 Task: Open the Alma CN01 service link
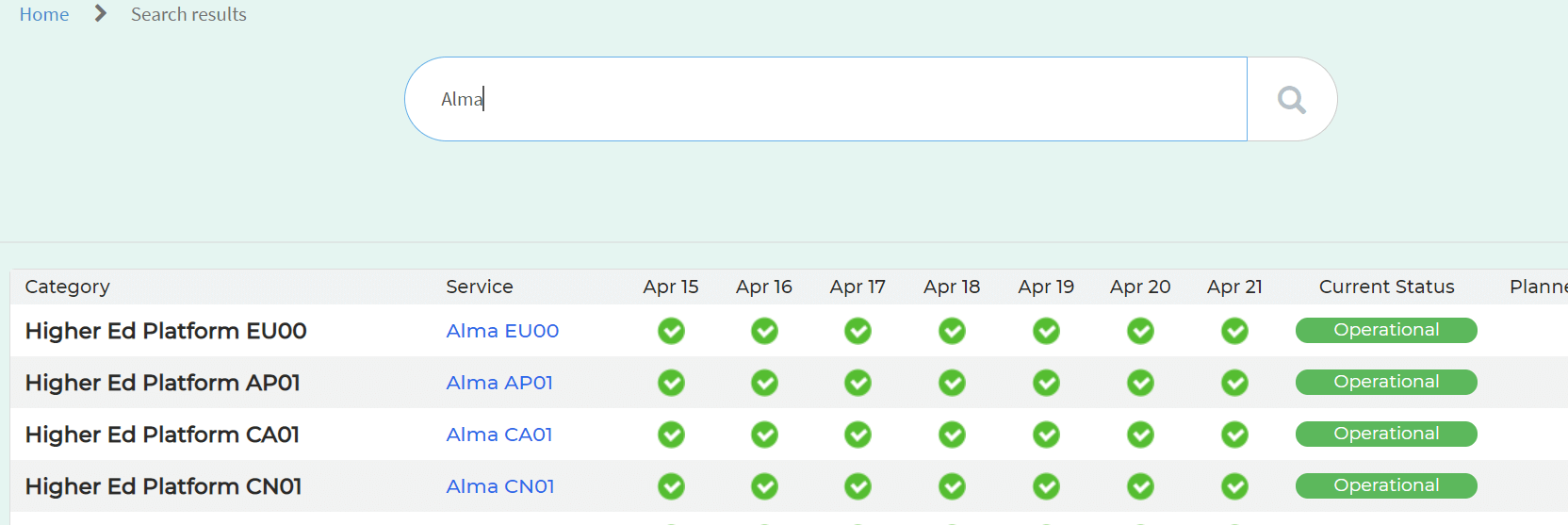tap(500, 486)
